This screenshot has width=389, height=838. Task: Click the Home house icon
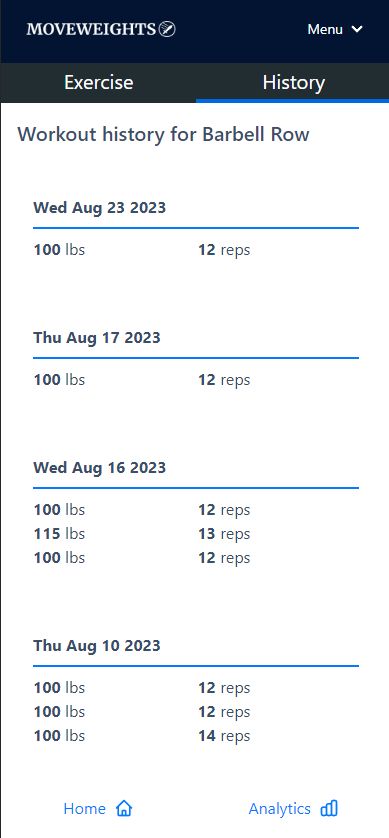124,809
